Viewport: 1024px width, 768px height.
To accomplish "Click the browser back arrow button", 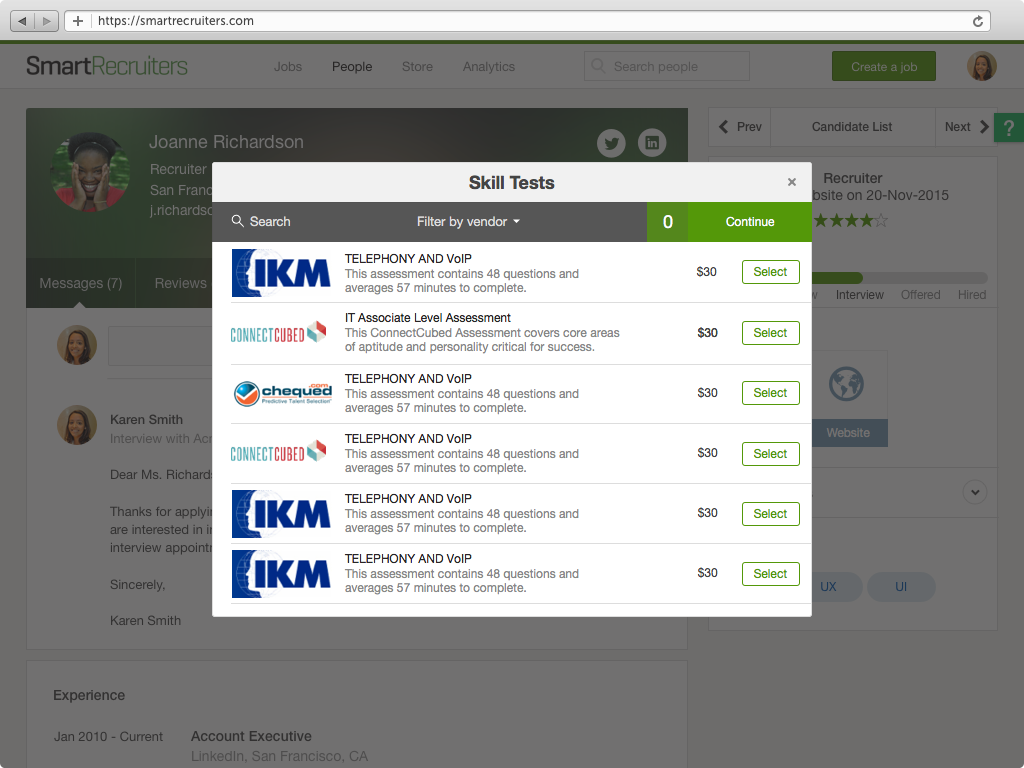I will (x=22, y=21).
